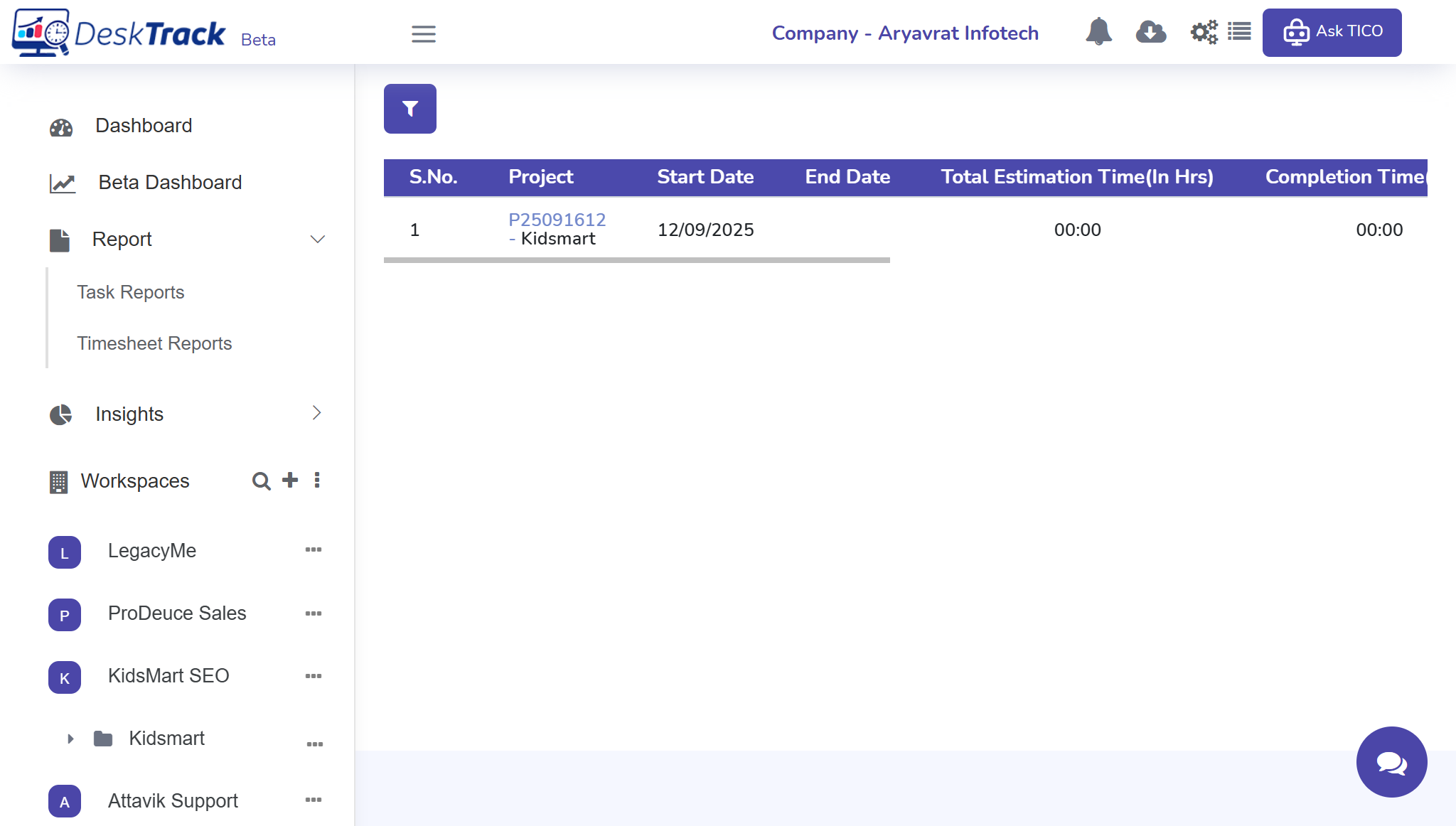The image size is (1456, 826).
Task: Open Timesheet Reports in sidebar
Action: click(154, 343)
